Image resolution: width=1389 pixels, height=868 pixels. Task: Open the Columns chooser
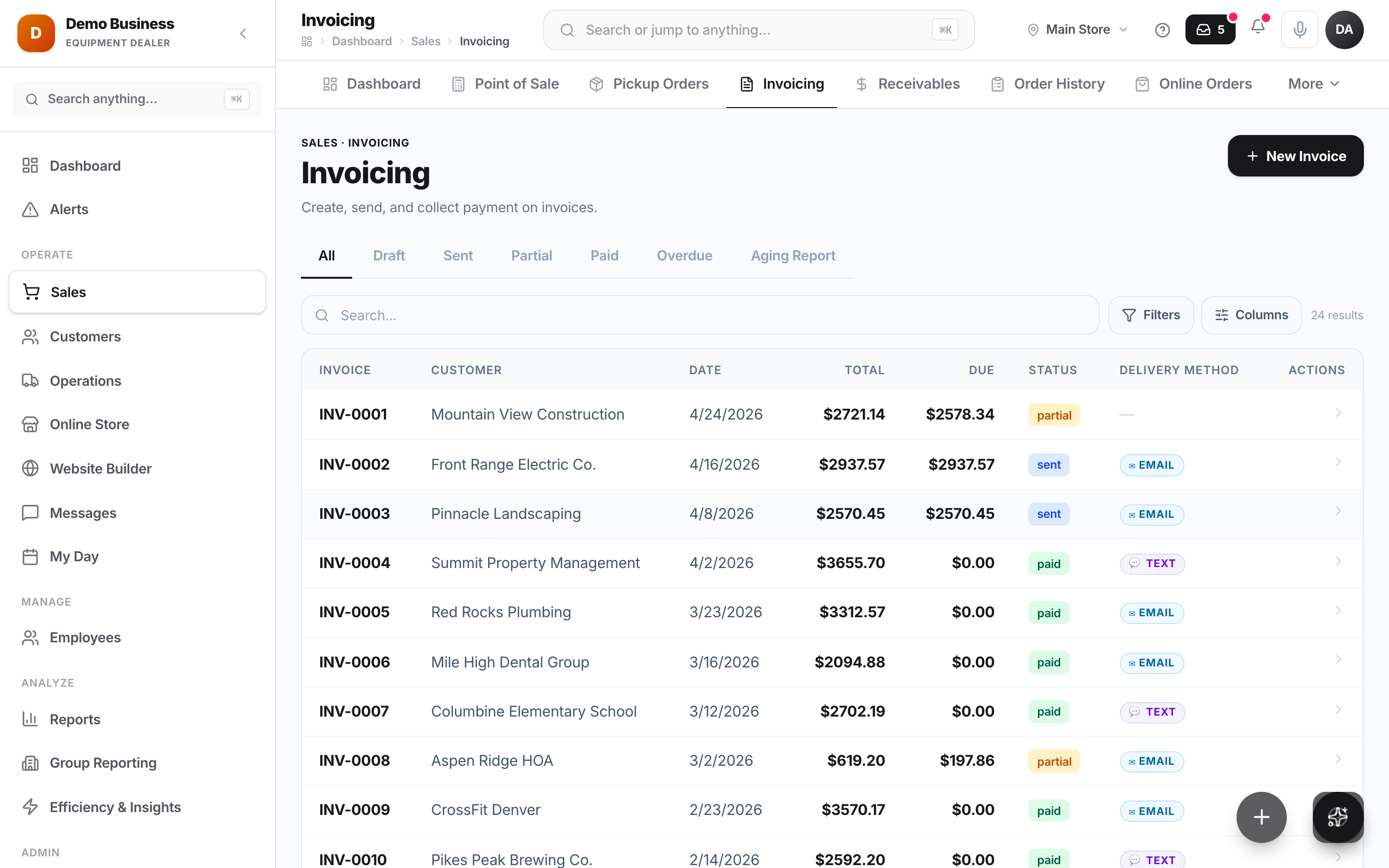coord(1251,315)
